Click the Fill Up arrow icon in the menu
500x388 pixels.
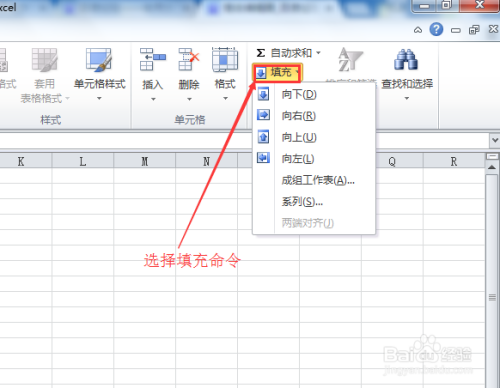pyautogui.click(x=263, y=137)
